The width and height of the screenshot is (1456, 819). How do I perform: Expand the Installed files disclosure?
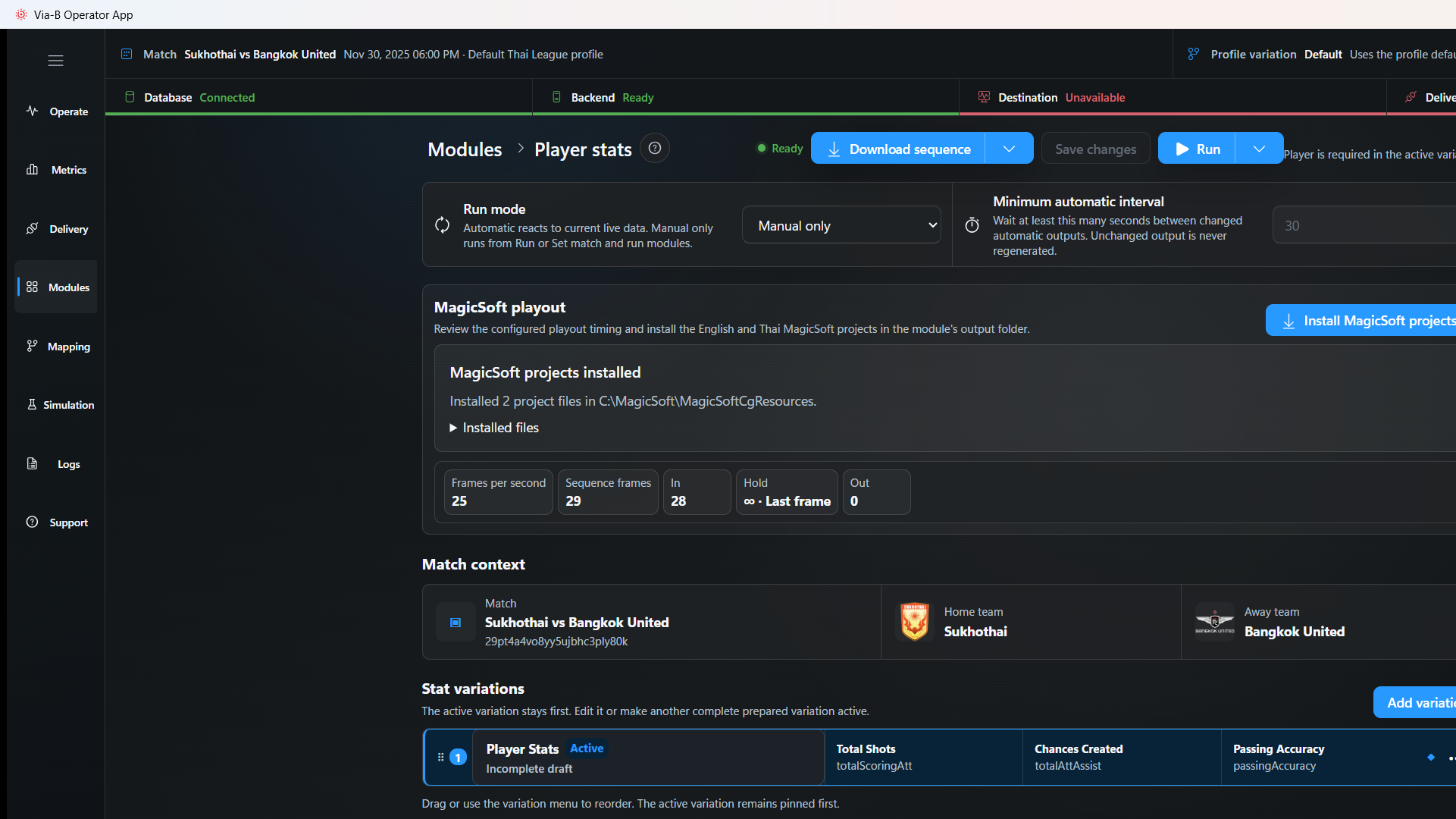[494, 428]
